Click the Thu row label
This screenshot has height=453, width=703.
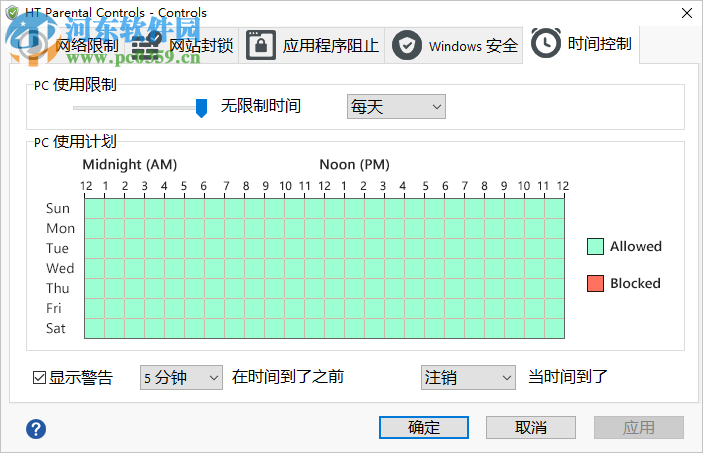pos(58,288)
